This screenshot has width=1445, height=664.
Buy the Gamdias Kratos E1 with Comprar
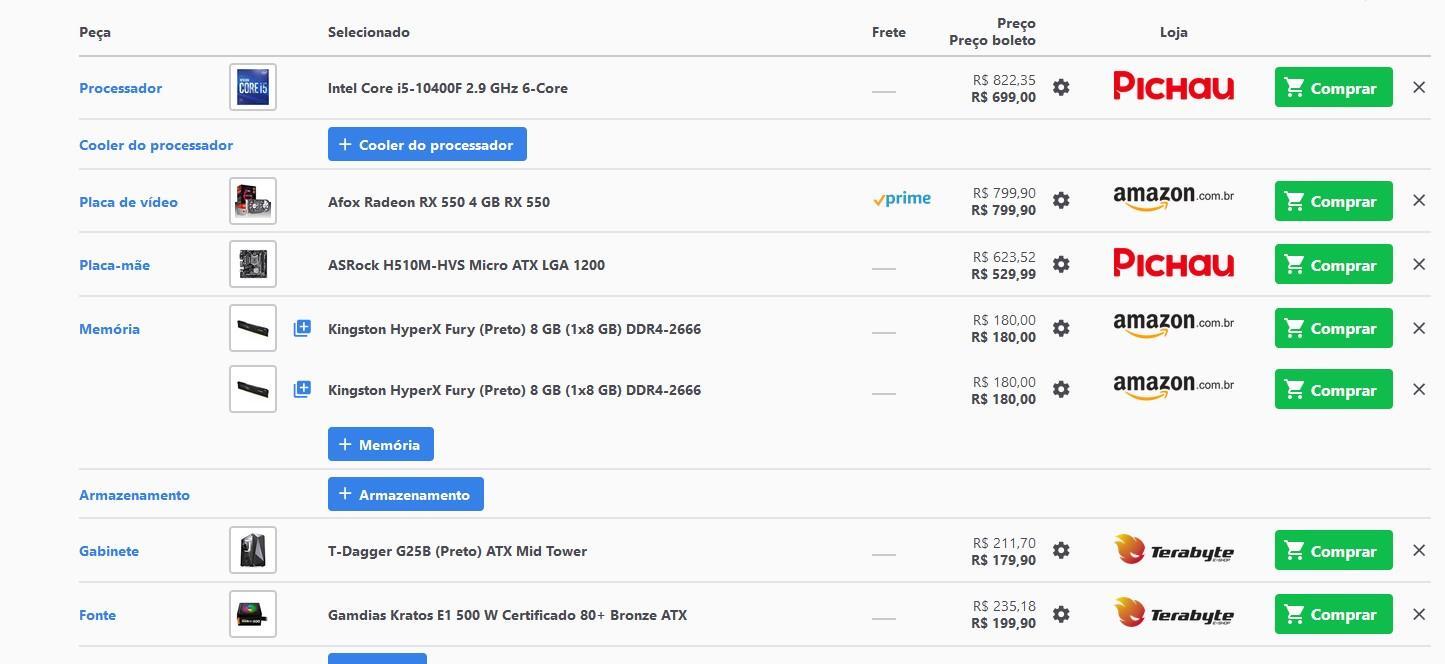click(x=1333, y=615)
